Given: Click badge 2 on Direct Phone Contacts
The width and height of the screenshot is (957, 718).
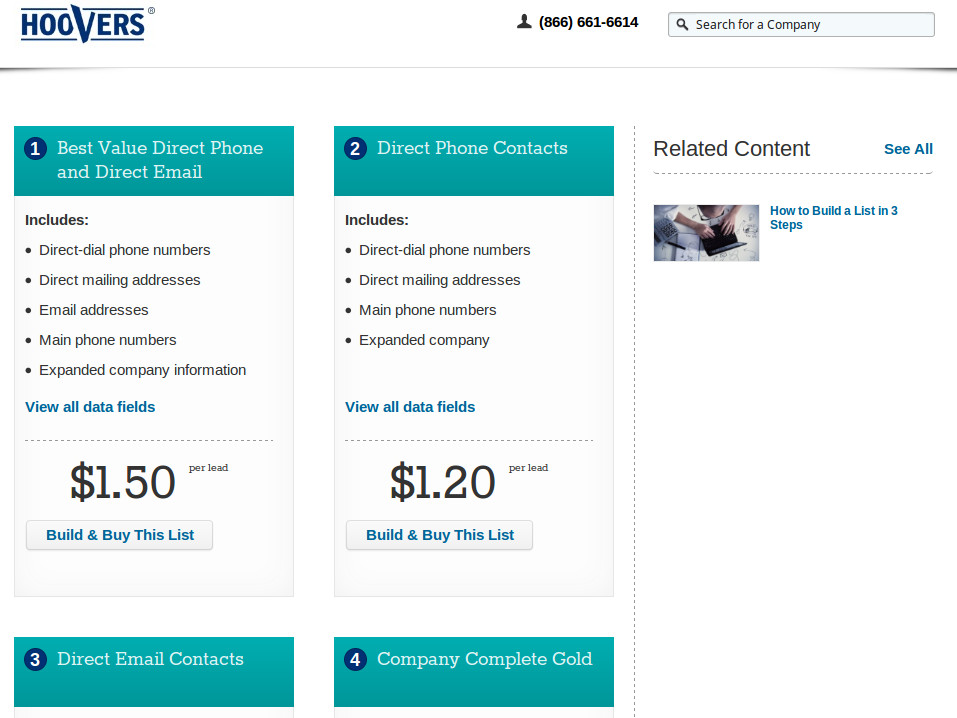Looking at the screenshot, I should pyautogui.click(x=355, y=148).
